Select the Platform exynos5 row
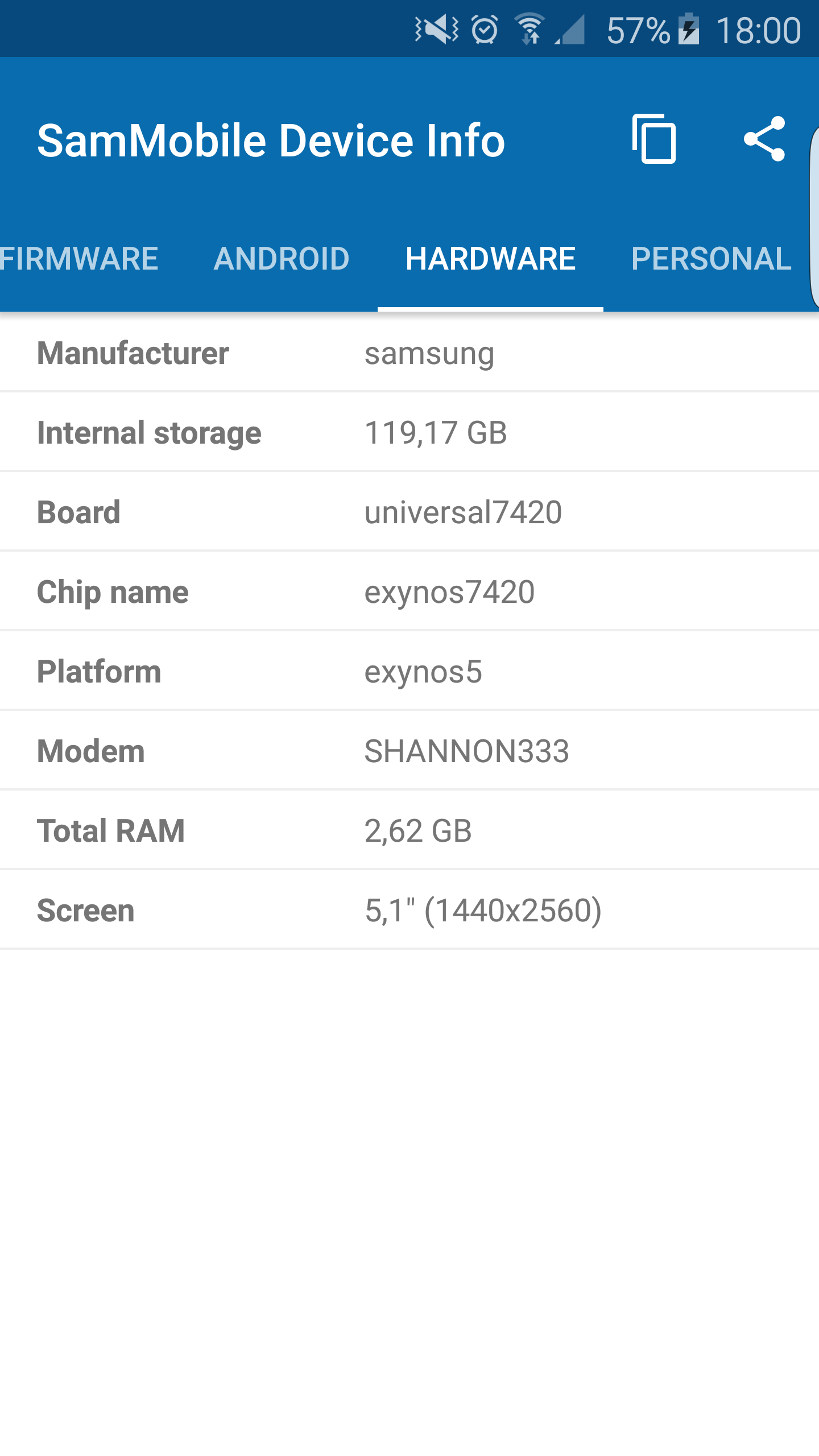The image size is (819, 1456). tap(409, 672)
